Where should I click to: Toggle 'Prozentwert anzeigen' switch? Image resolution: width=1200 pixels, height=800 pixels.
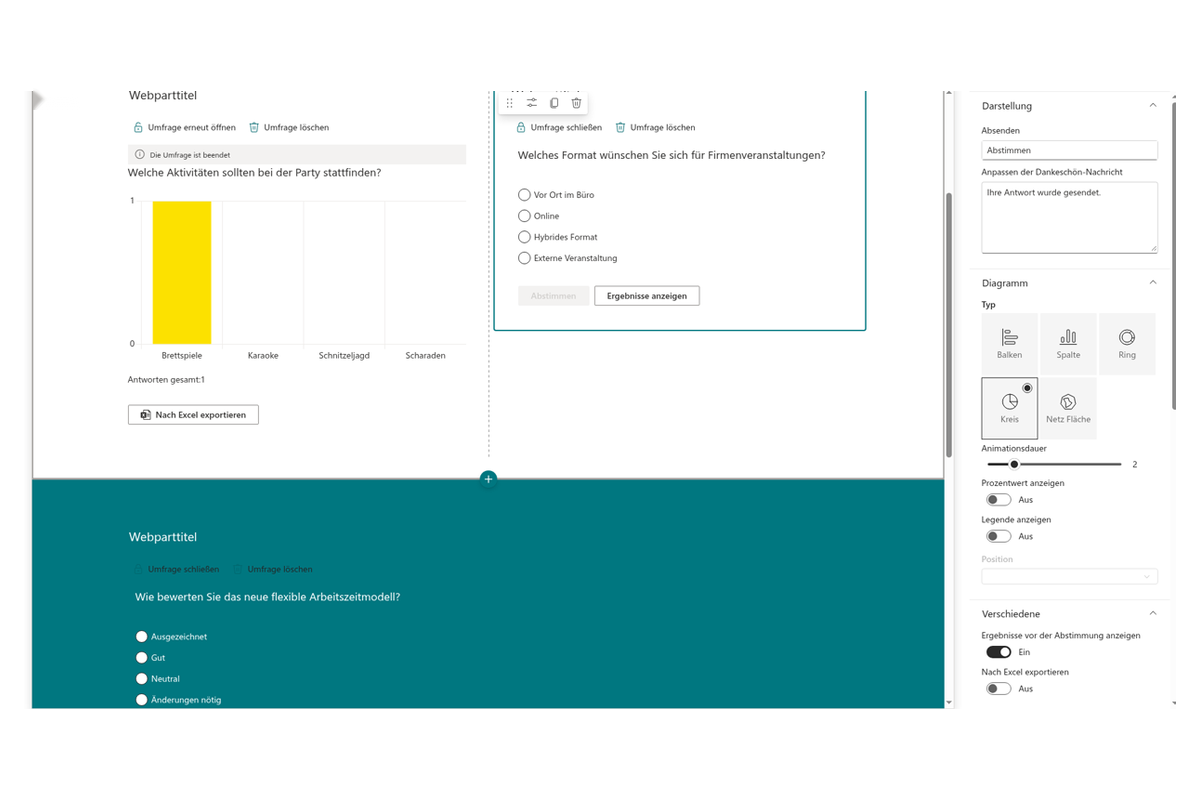[998, 499]
